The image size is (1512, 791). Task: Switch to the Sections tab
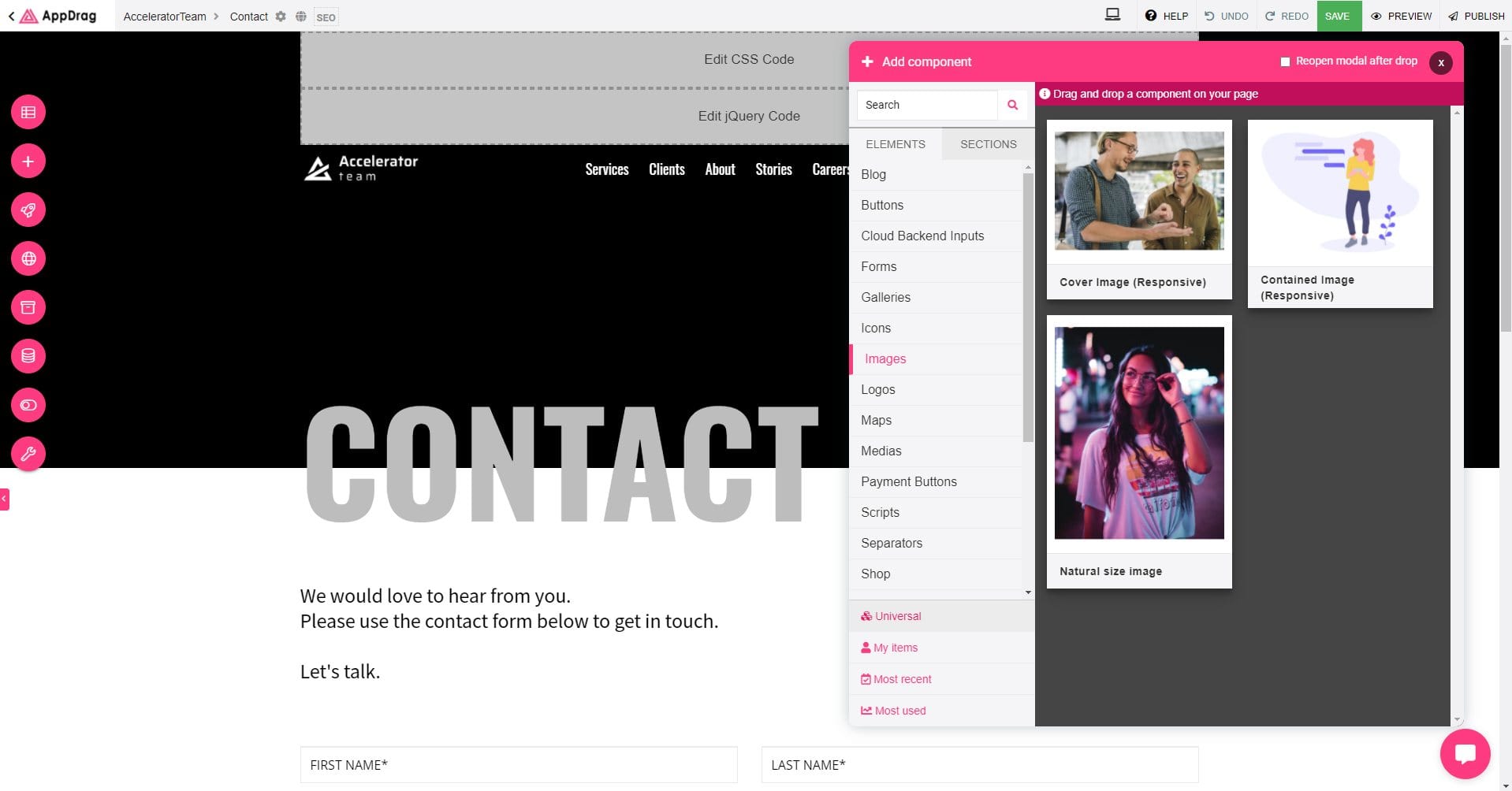(989, 144)
